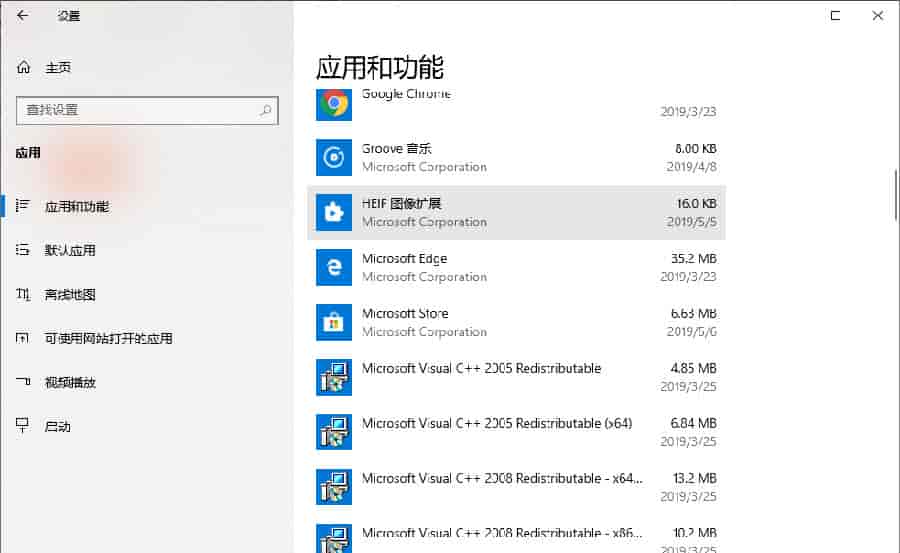The height and width of the screenshot is (553, 900).
Task: Click the 2019/5/5 date for HEIF
Action: pos(692,222)
